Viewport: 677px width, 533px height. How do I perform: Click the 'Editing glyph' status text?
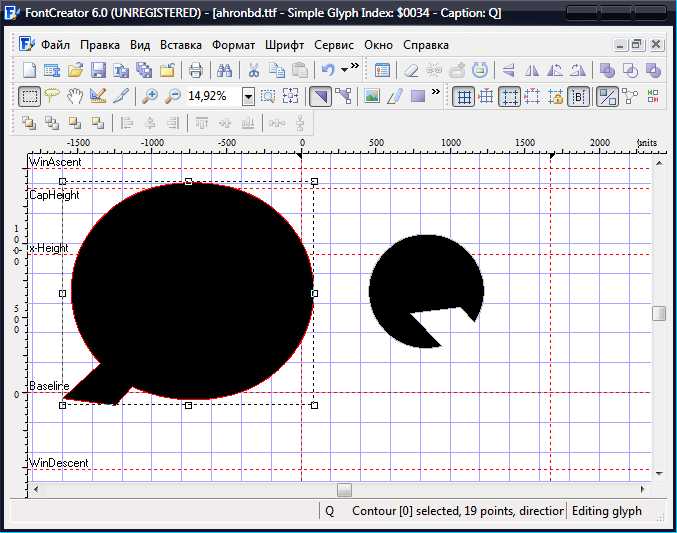tap(607, 511)
